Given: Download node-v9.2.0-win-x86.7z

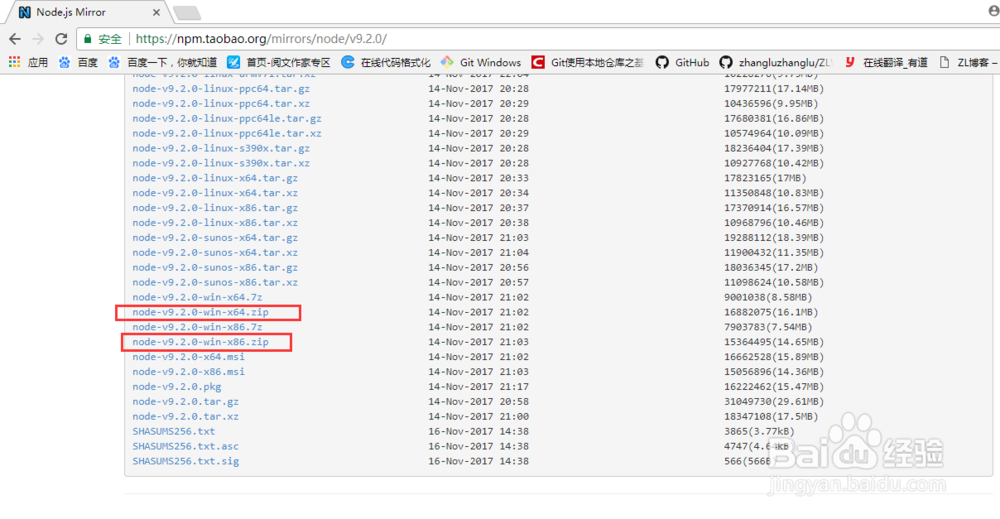Looking at the screenshot, I should tap(197, 327).
